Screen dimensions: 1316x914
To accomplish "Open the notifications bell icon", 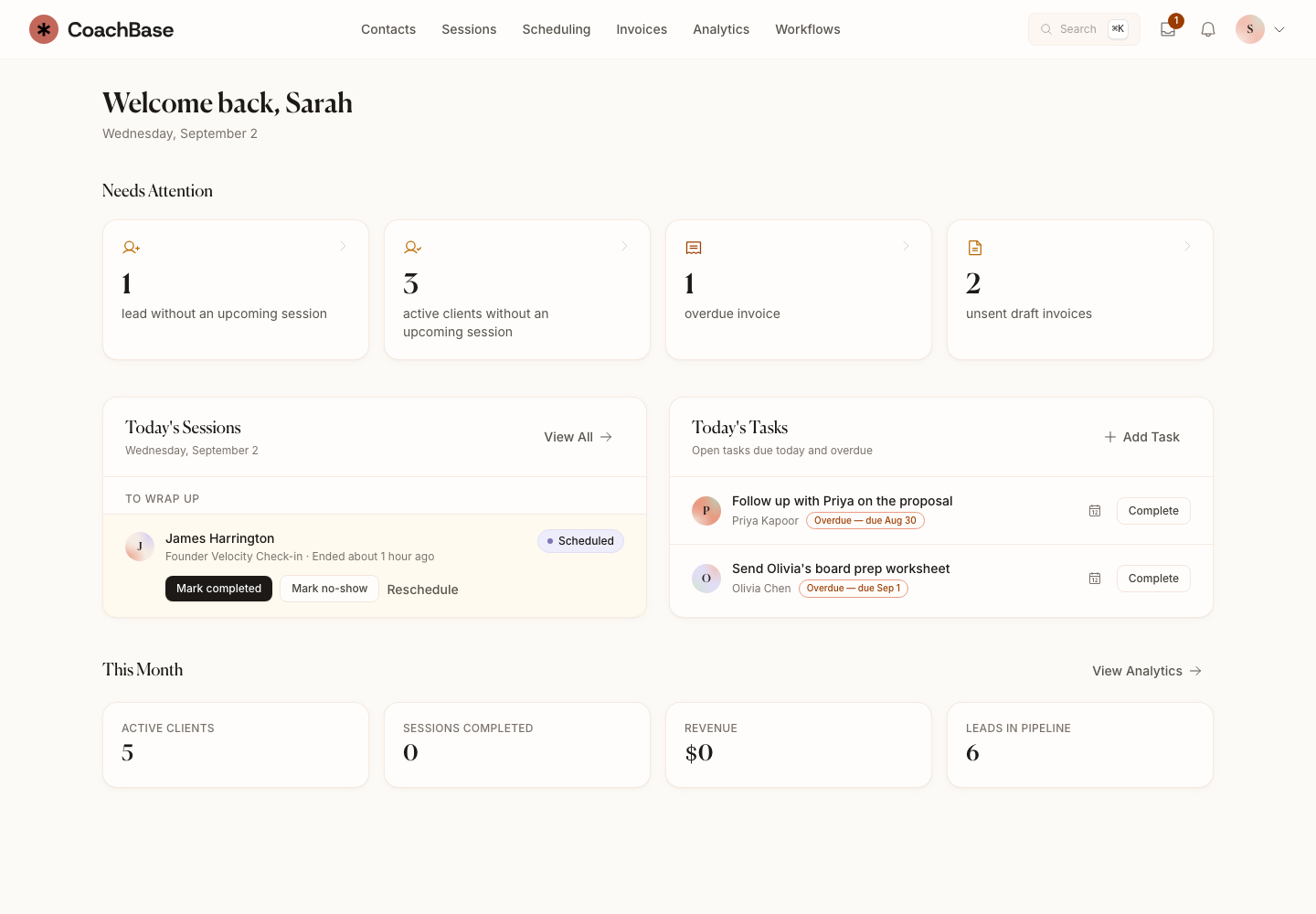I will (x=1208, y=29).
